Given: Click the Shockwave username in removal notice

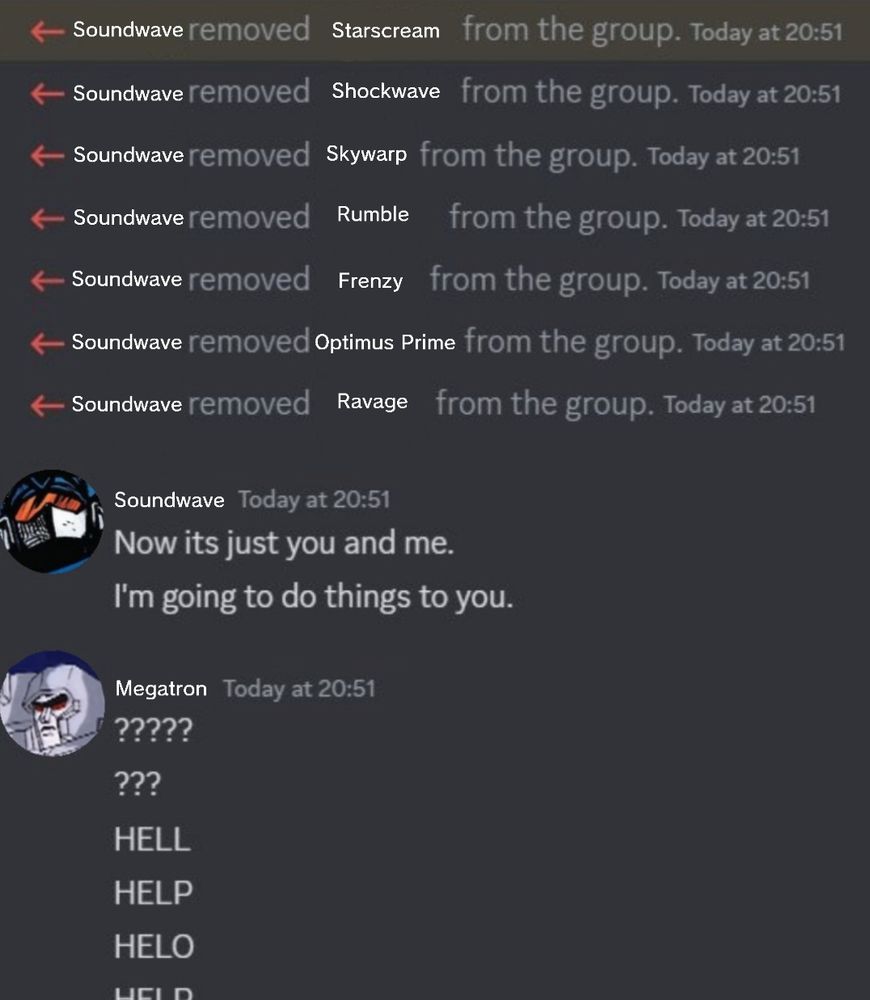Looking at the screenshot, I should pyautogui.click(x=385, y=91).
